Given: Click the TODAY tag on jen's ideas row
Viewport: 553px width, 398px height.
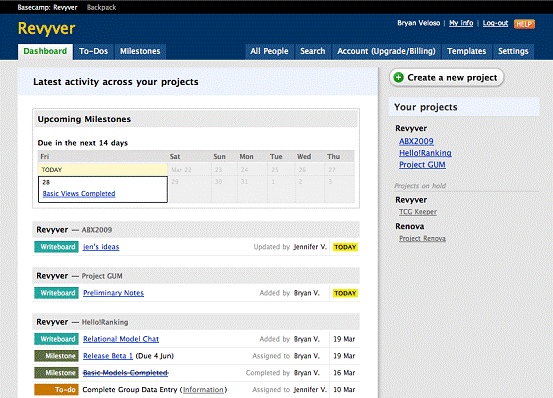Looking at the screenshot, I should coord(345,247).
